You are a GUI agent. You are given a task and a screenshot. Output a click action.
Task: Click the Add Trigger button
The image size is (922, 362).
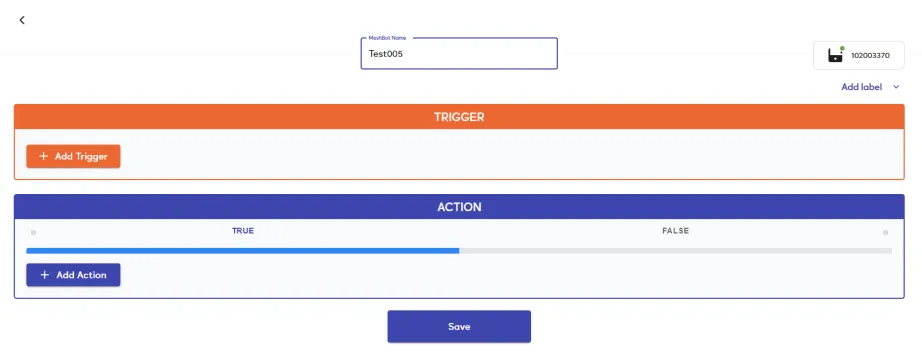[x=74, y=156]
